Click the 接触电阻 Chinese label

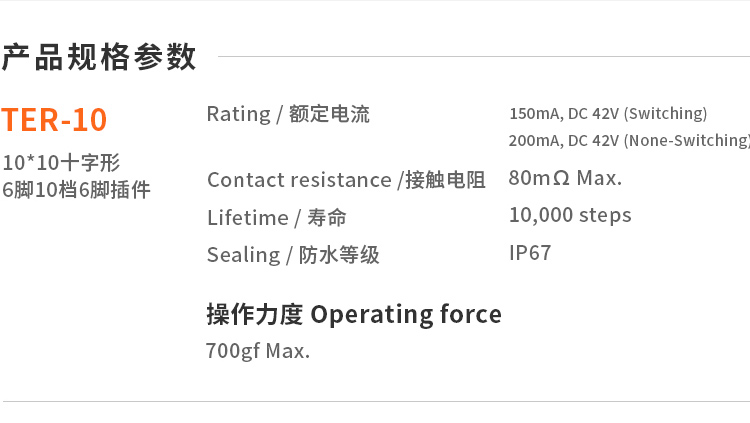[445, 180]
